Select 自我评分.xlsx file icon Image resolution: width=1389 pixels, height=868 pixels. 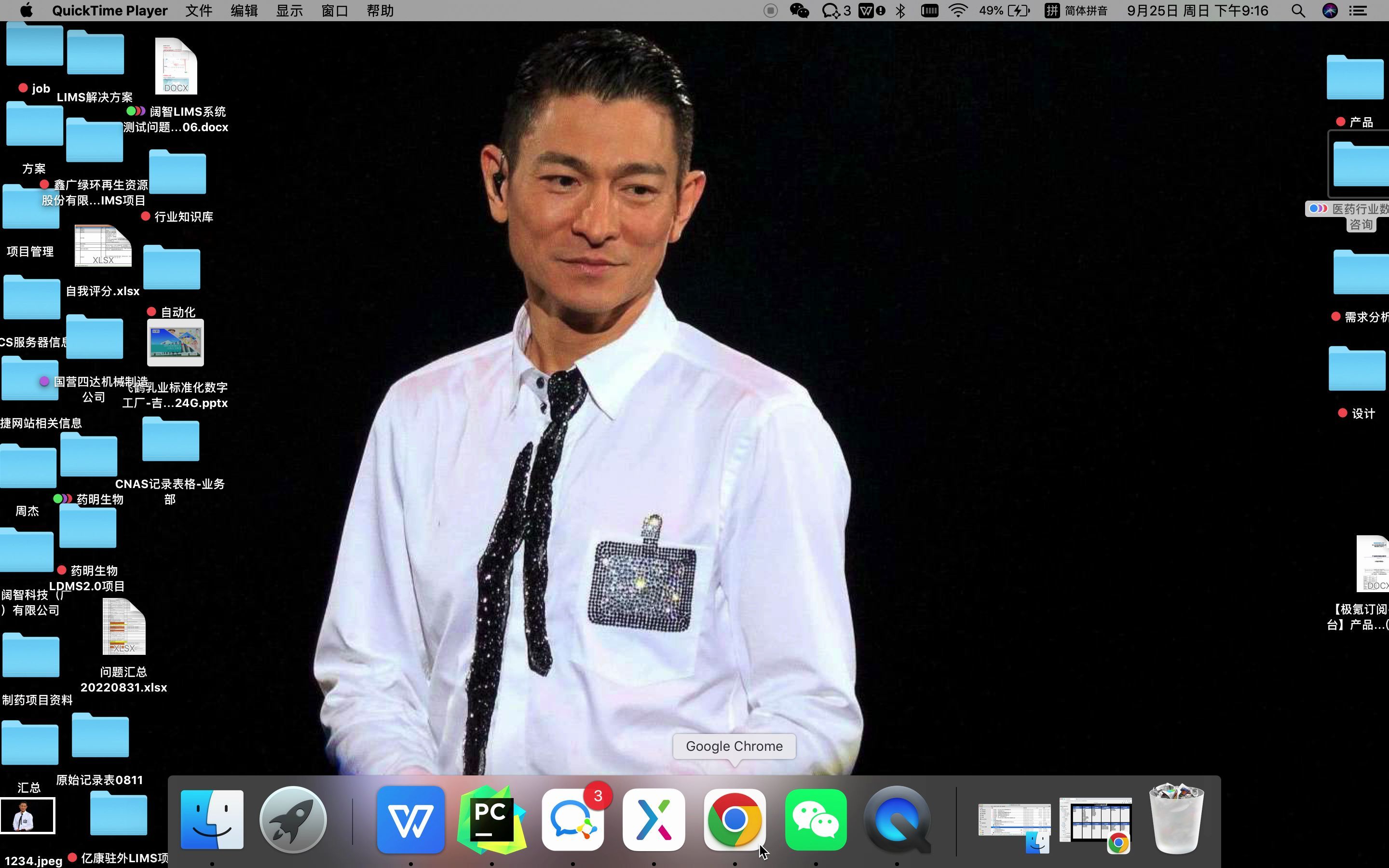(x=103, y=246)
